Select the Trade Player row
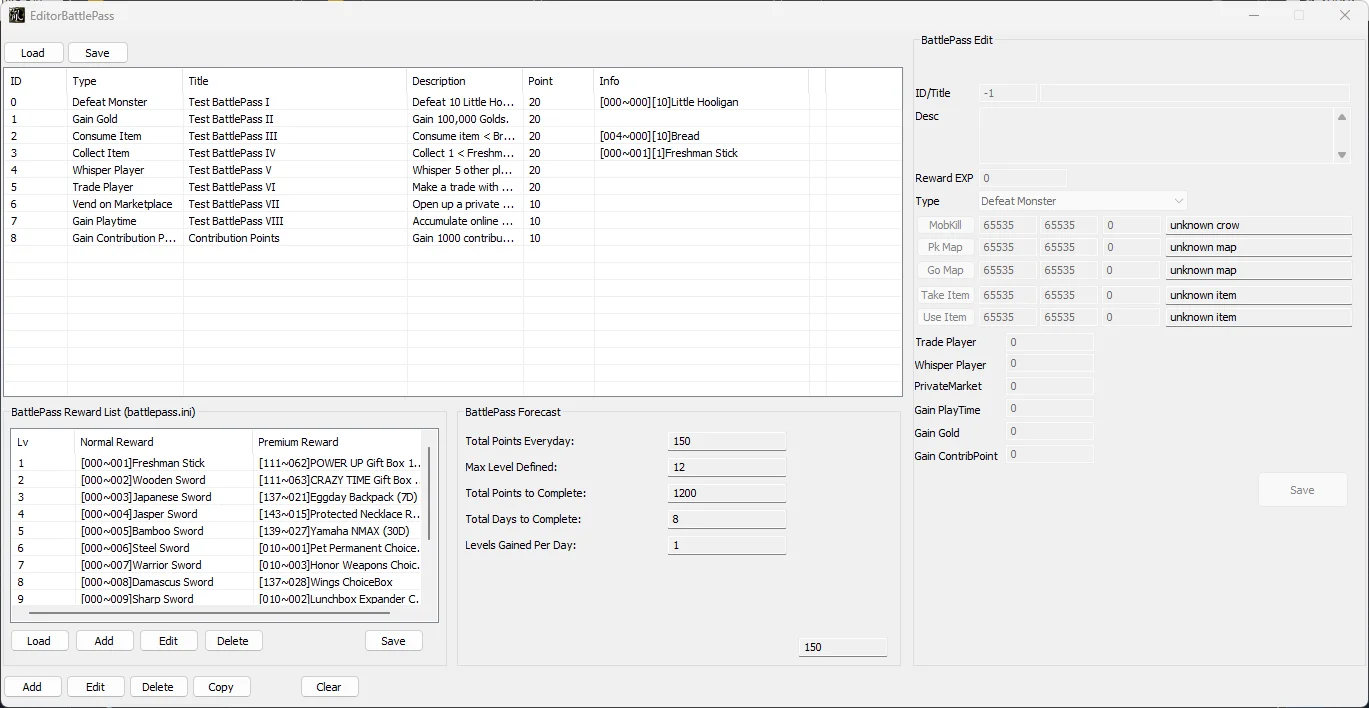Viewport: 1369px width, 708px height. pyautogui.click(x=453, y=187)
